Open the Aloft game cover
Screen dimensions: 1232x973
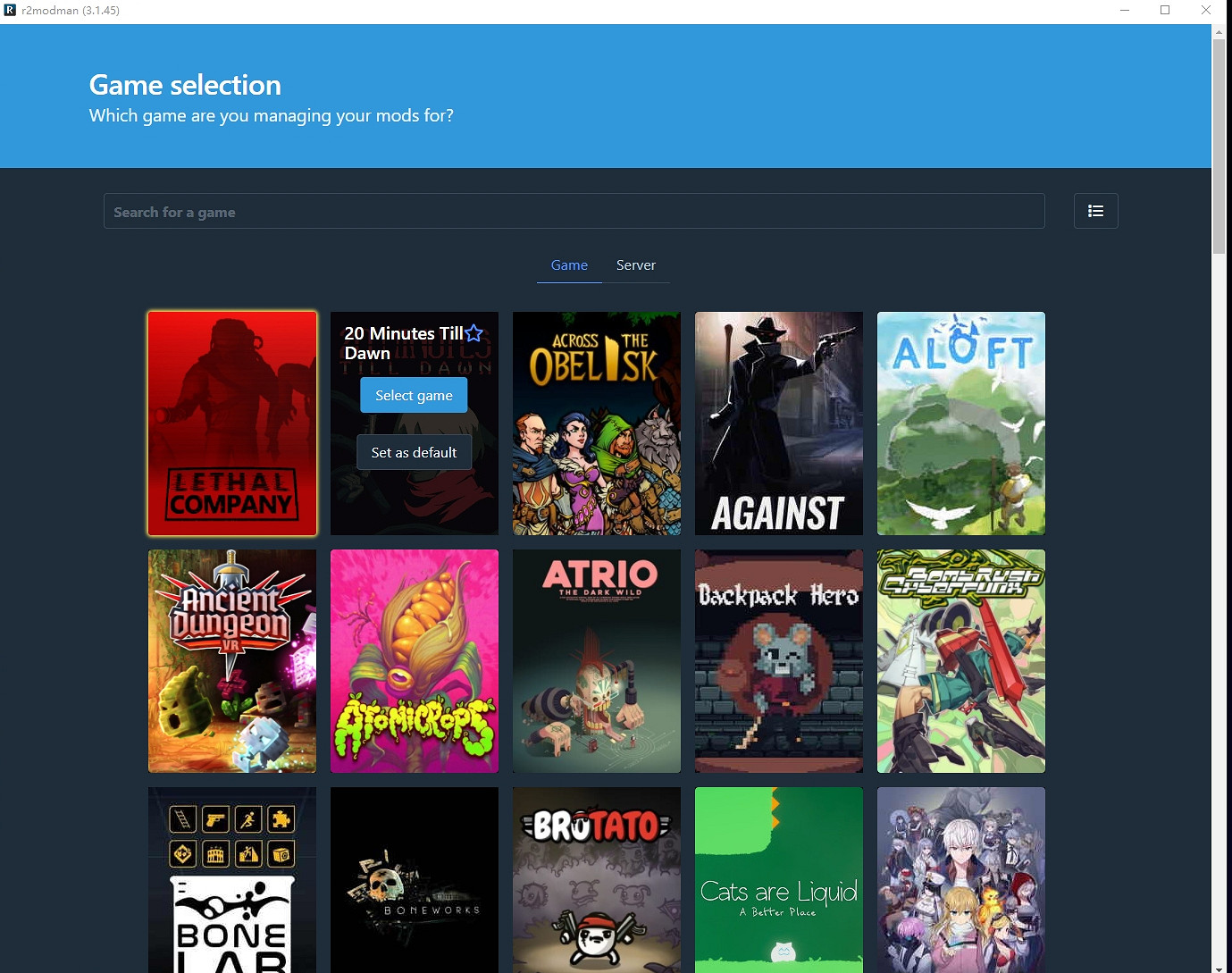[961, 424]
